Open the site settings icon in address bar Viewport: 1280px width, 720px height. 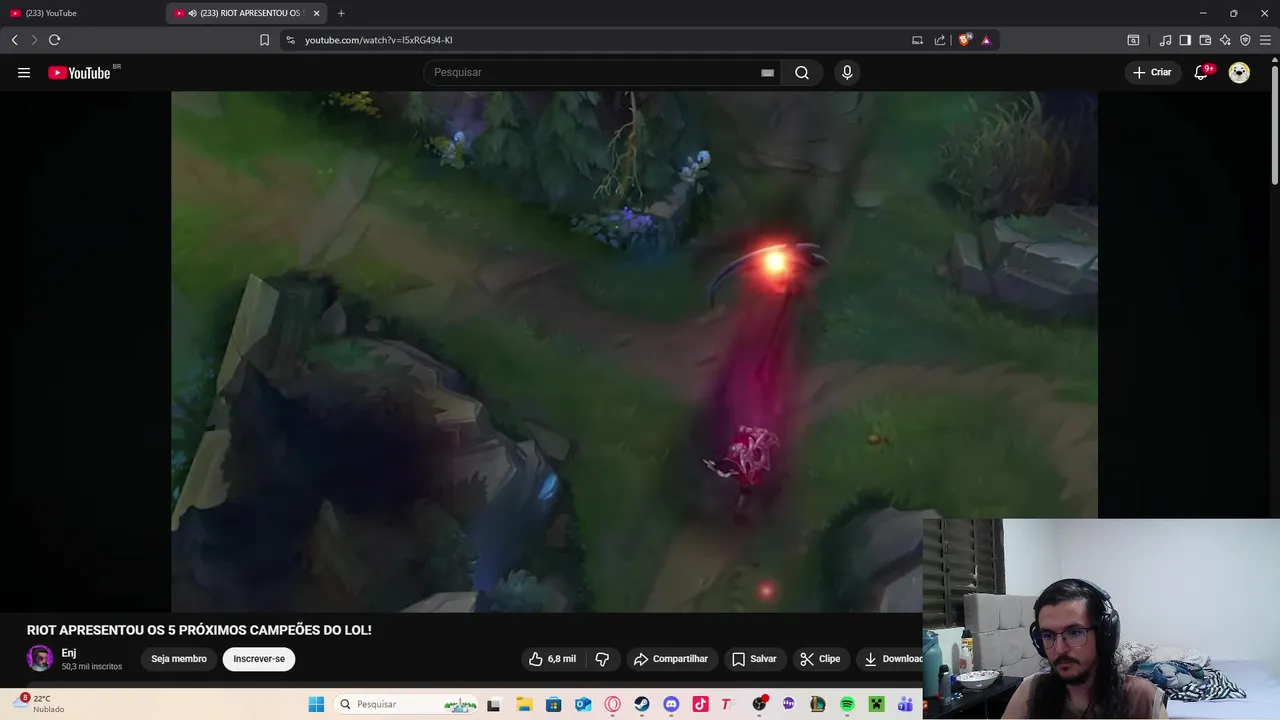[291, 40]
